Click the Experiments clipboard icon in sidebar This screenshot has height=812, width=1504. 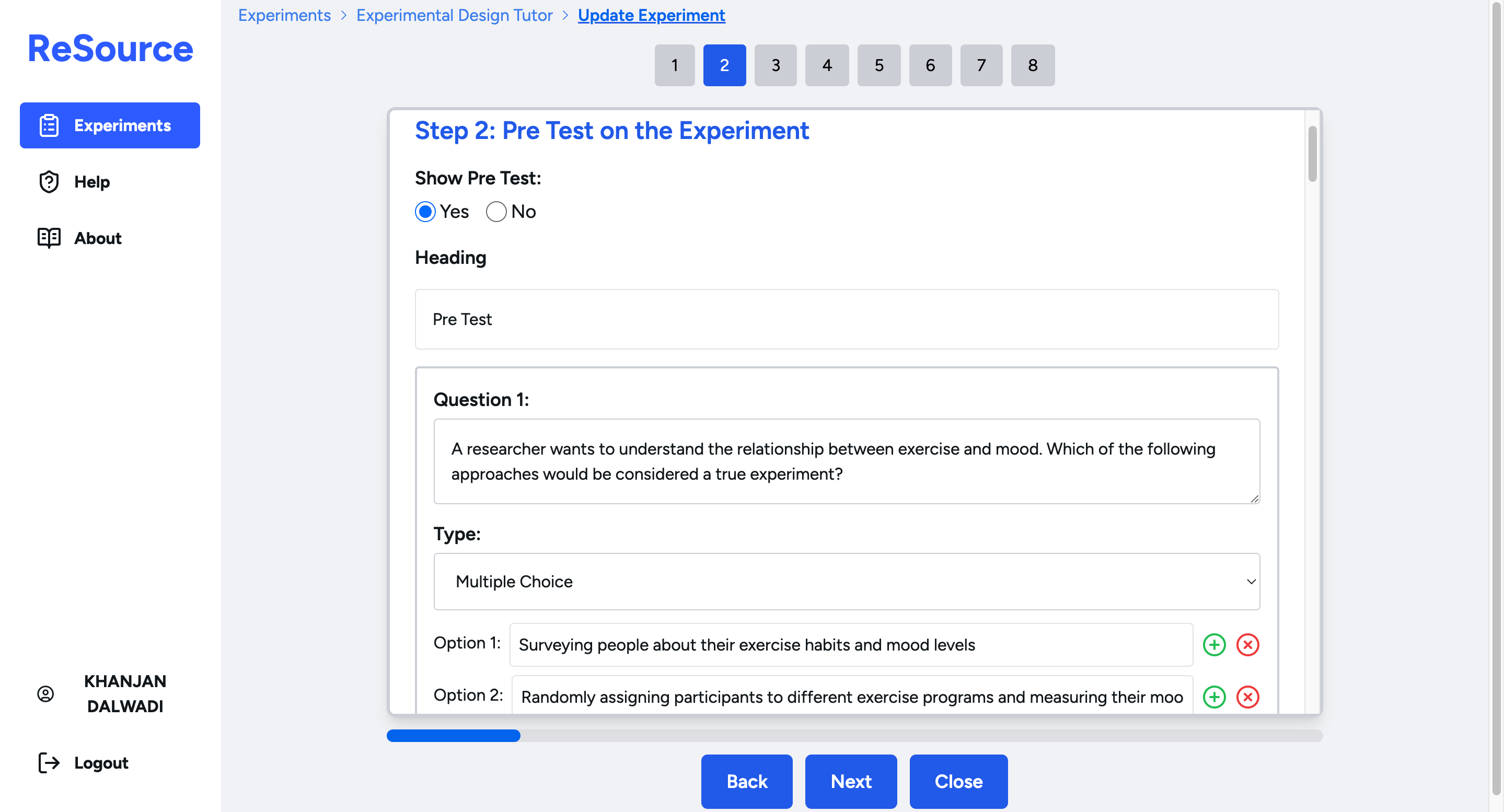(49, 125)
